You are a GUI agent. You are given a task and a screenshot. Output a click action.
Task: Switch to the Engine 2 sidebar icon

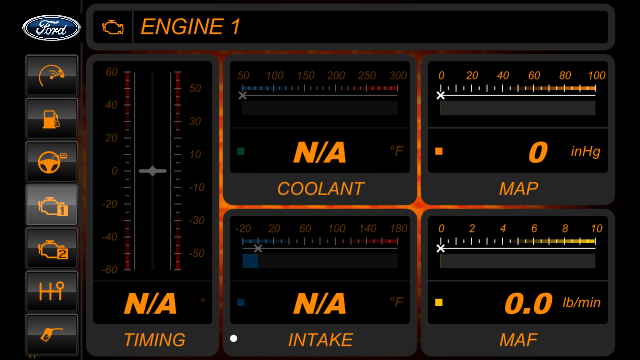[51, 248]
